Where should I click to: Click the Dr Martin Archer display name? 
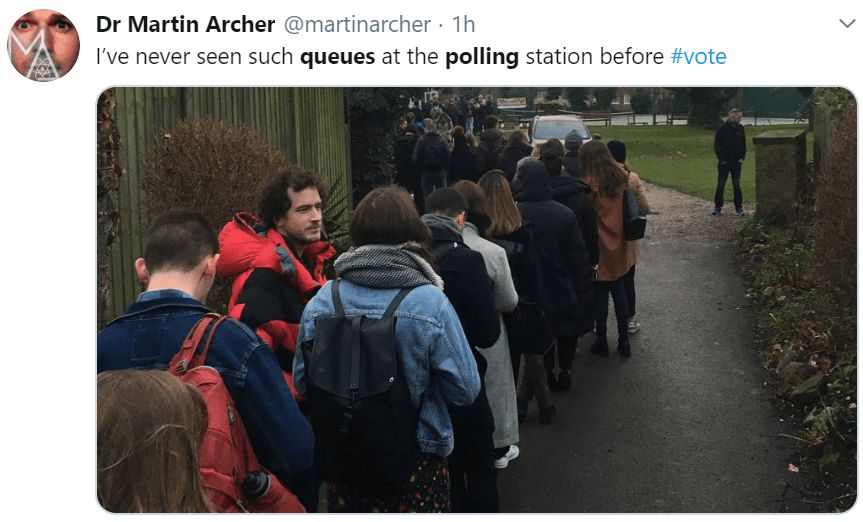pos(185,24)
